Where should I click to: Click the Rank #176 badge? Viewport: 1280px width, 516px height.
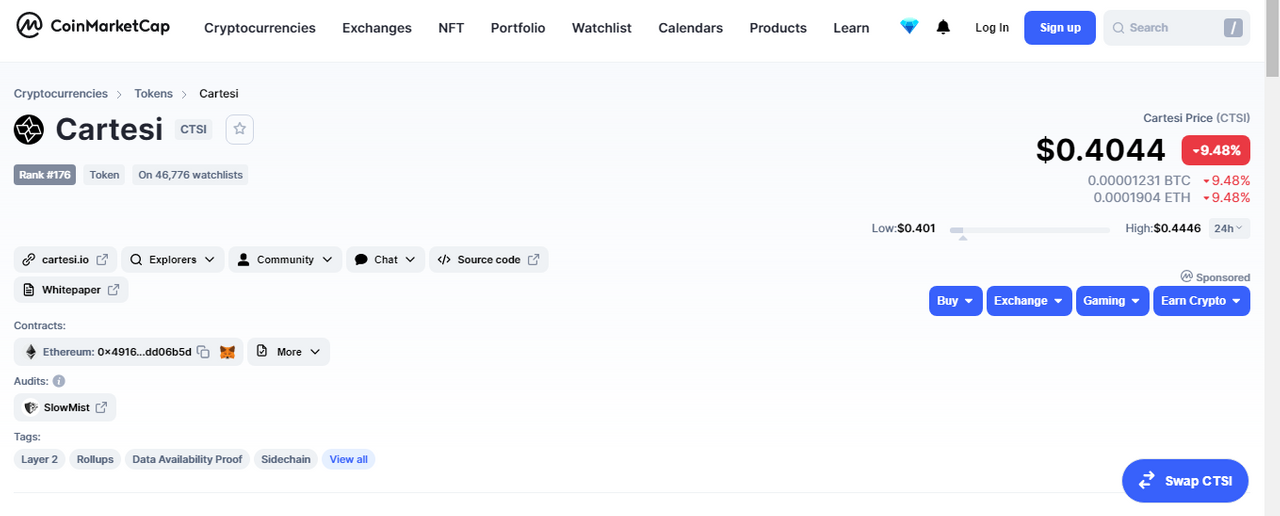(45, 175)
